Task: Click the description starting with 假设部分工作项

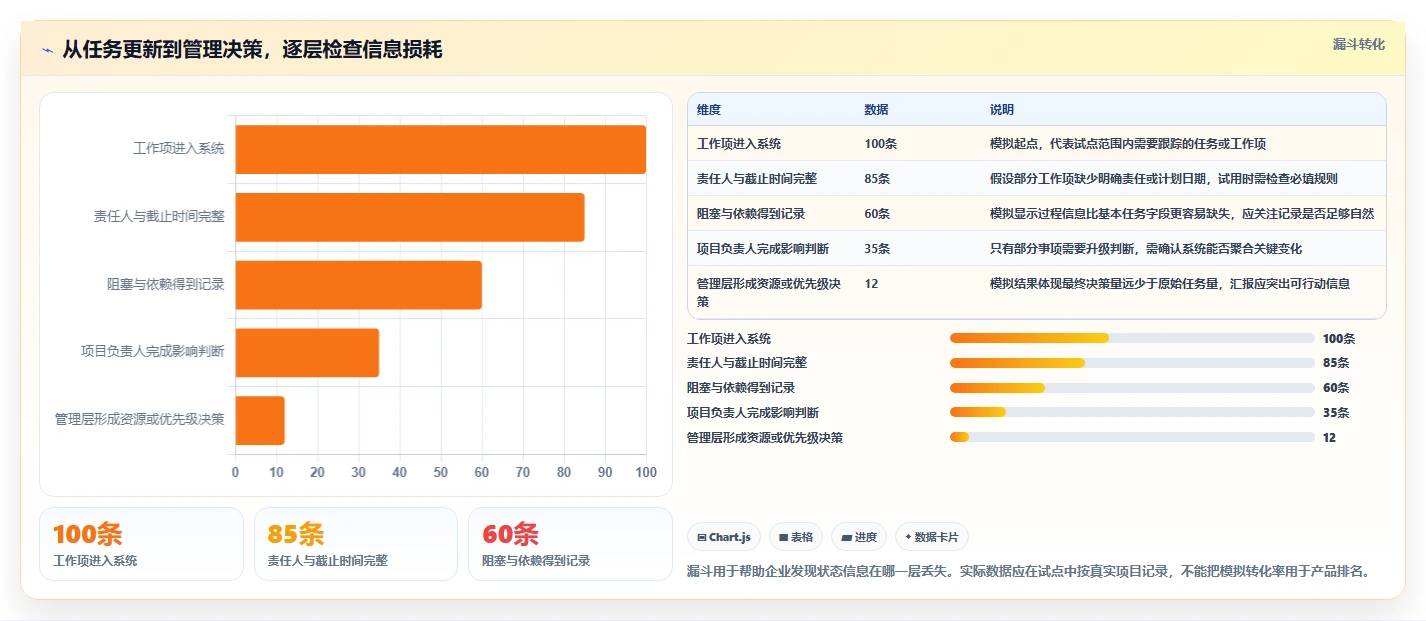Action: coord(1164,179)
